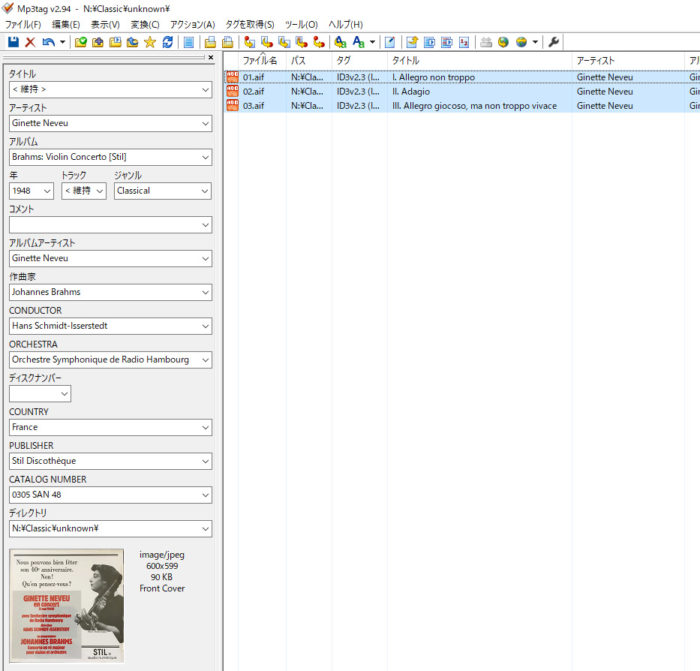Click the Extended tags notepad icon
Image resolution: width=700 pixels, height=671 pixels.
(x=390, y=42)
